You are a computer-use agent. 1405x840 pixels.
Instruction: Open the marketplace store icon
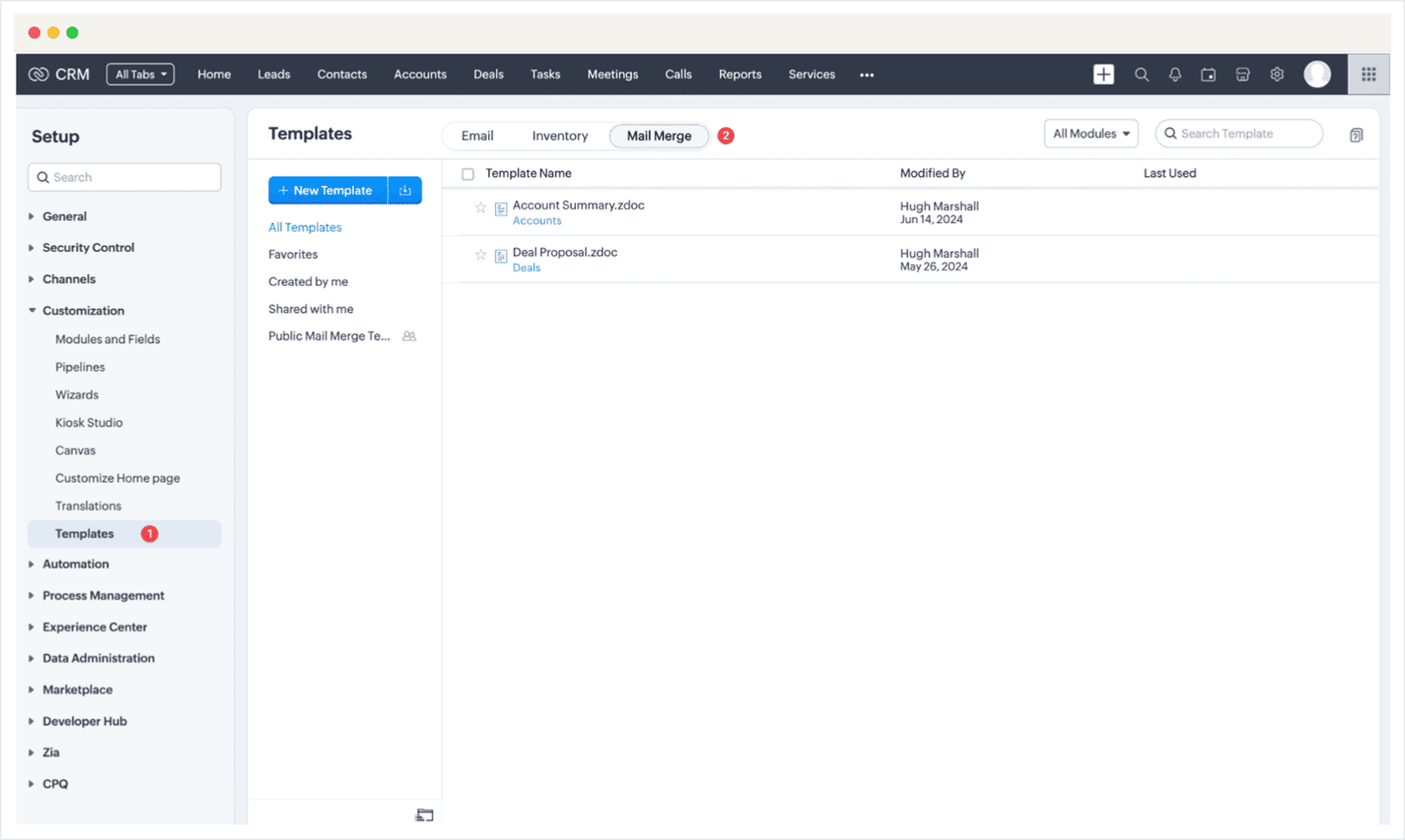(x=1243, y=75)
